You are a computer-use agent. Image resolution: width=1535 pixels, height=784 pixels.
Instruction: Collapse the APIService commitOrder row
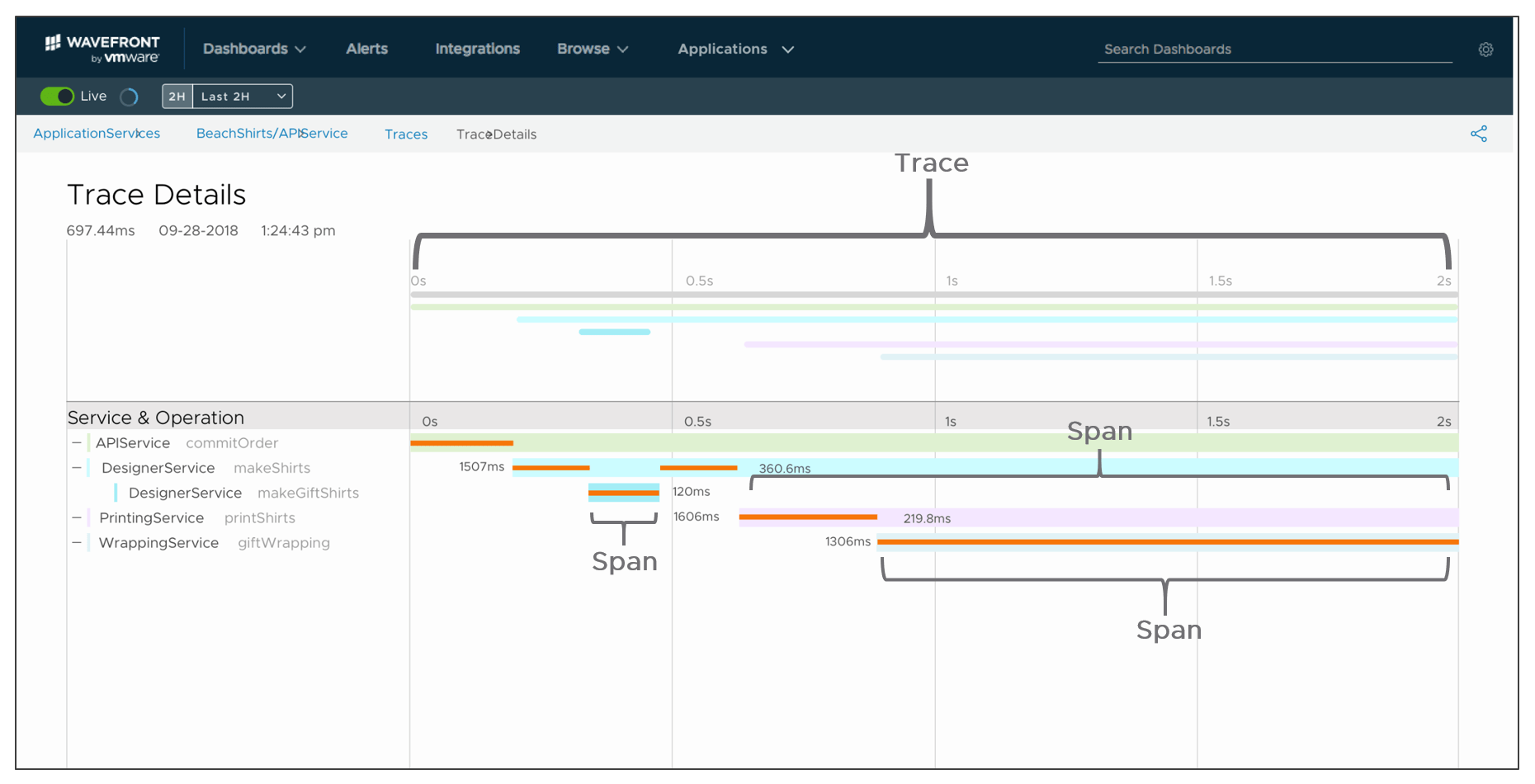(76, 442)
